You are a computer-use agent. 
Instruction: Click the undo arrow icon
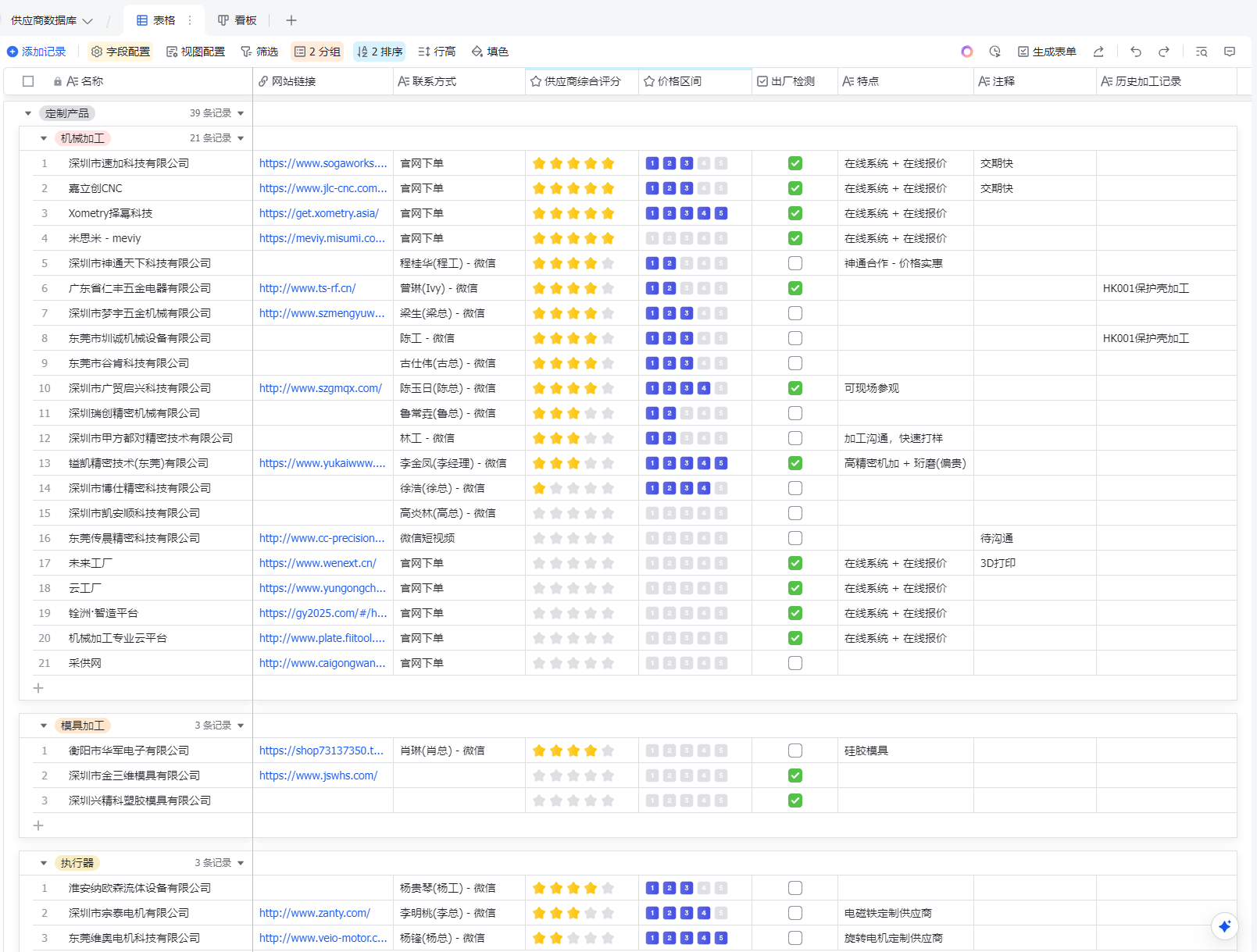(1135, 52)
